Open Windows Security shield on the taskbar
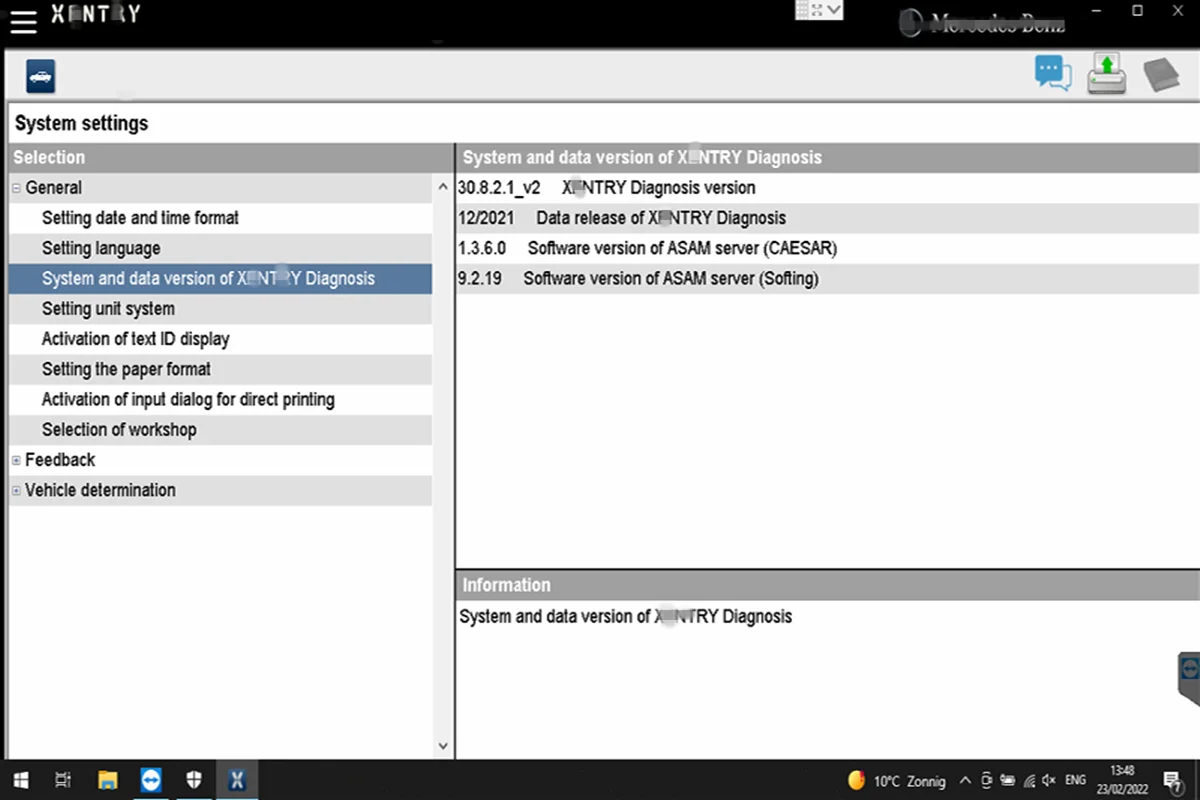This screenshot has width=1200, height=800. tap(194, 780)
